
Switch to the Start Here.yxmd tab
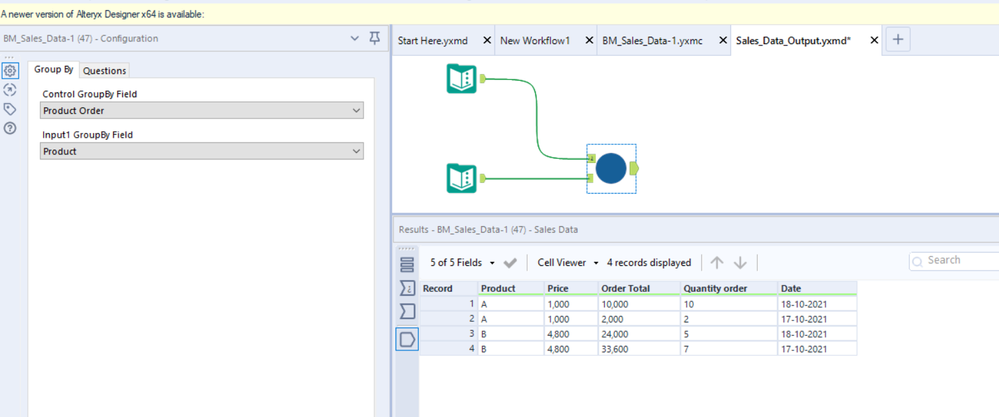[433, 41]
